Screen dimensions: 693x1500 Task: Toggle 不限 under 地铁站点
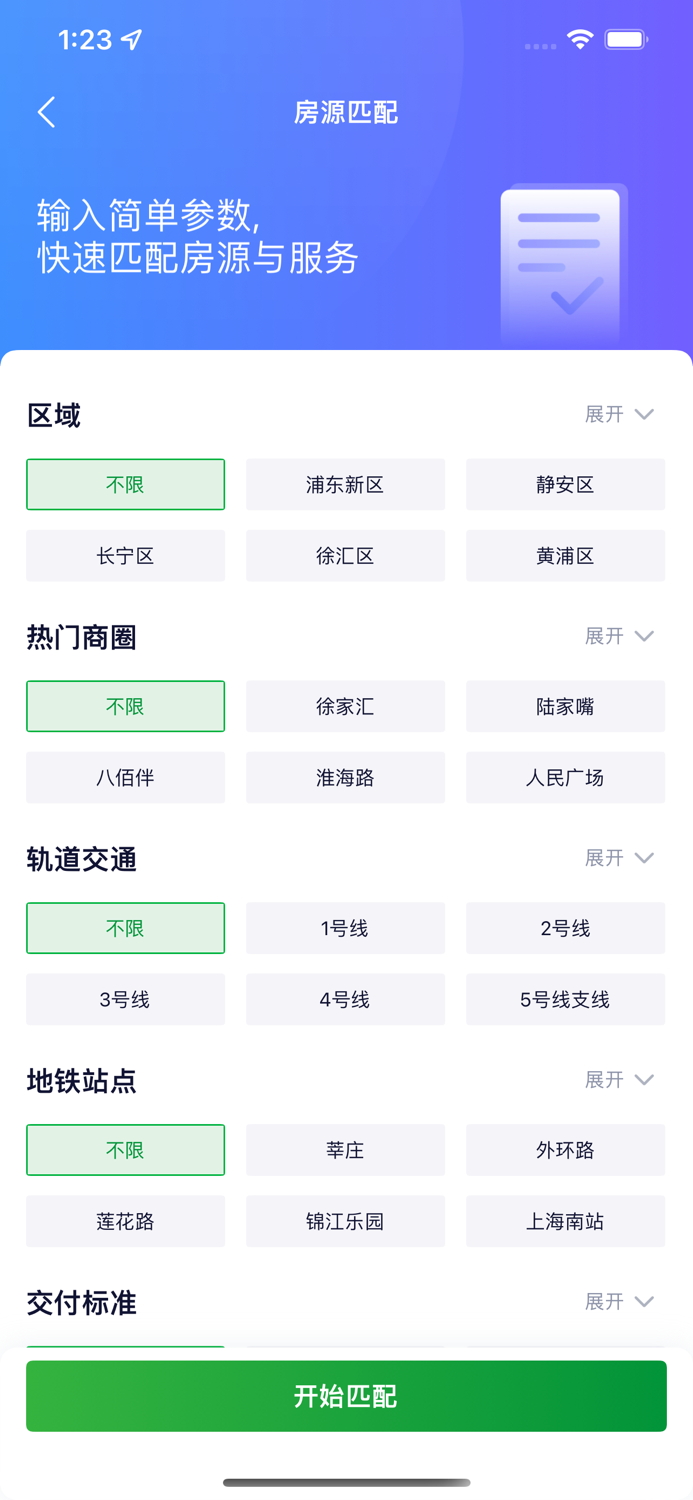click(125, 1150)
